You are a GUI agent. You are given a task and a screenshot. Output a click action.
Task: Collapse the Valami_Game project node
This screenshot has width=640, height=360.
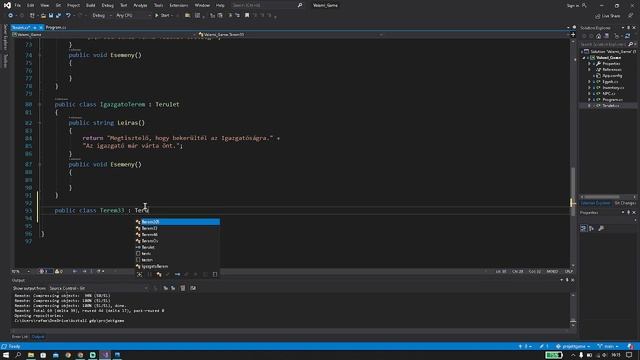click(x=584, y=58)
